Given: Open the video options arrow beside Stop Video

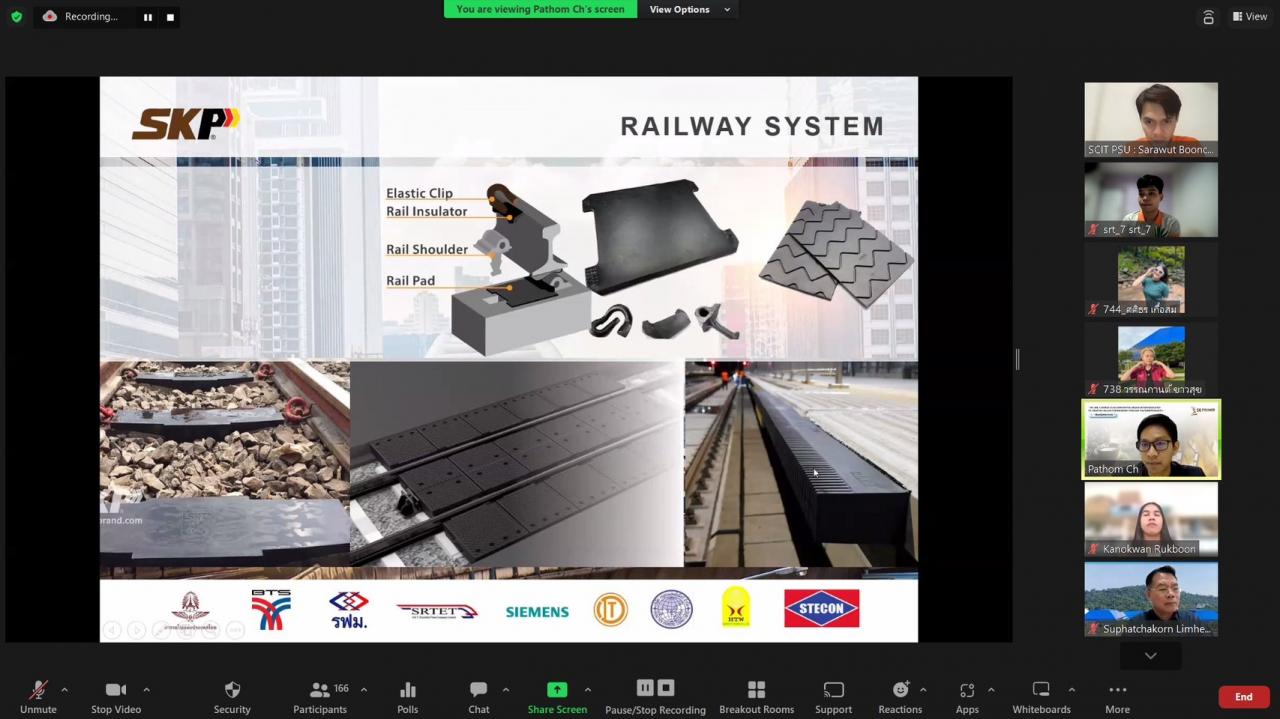Looking at the screenshot, I should tap(146, 690).
